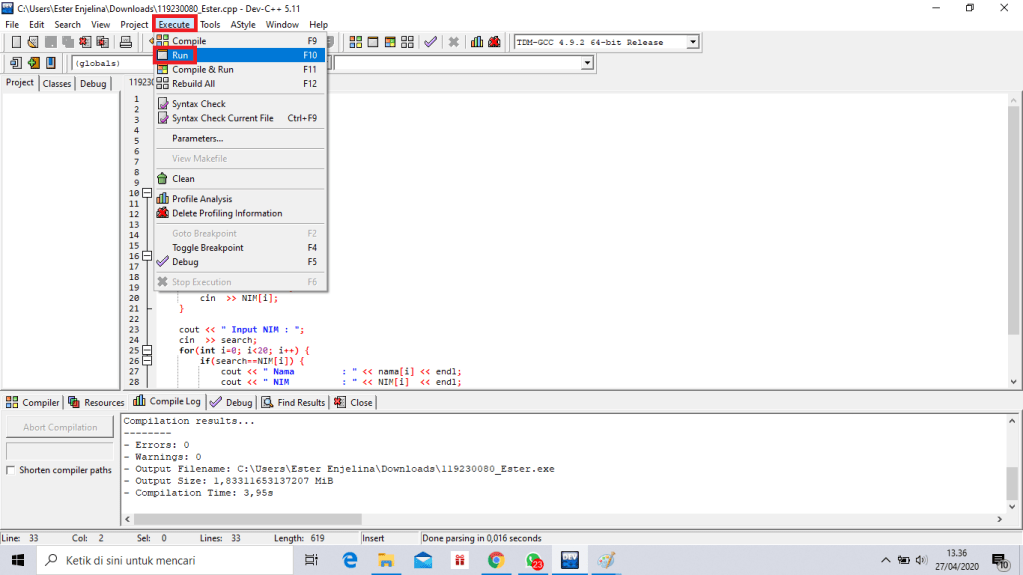Select Compile & Run from Execute menu
1023x575 pixels.
pyautogui.click(x=202, y=70)
